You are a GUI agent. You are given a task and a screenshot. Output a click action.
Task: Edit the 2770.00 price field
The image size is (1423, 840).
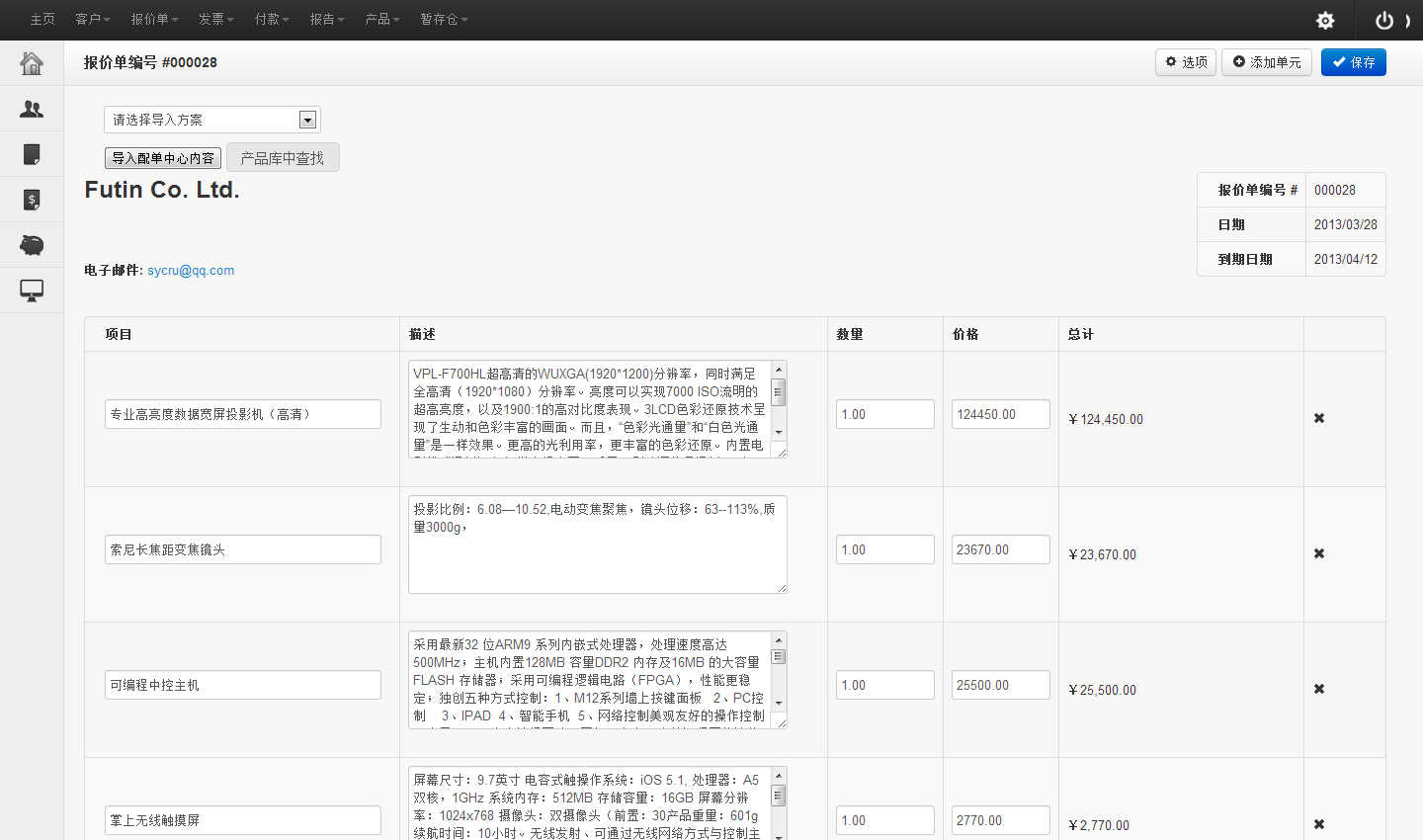[1001, 820]
